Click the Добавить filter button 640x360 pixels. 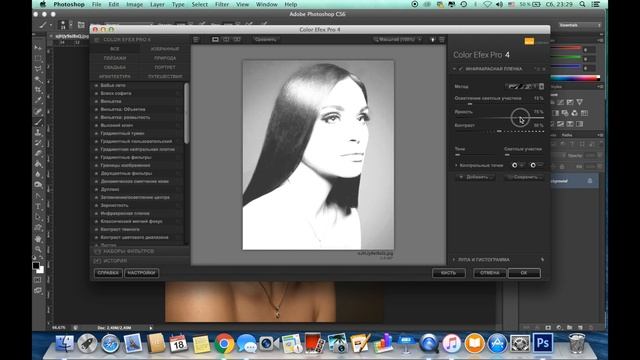point(475,177)
